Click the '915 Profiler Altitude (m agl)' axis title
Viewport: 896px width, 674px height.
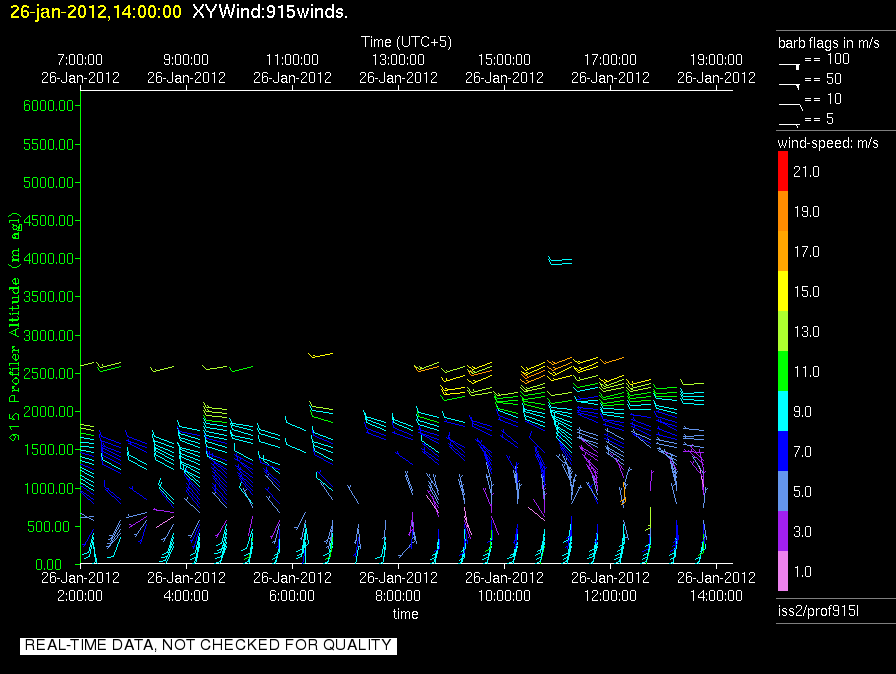click(14, 326)
